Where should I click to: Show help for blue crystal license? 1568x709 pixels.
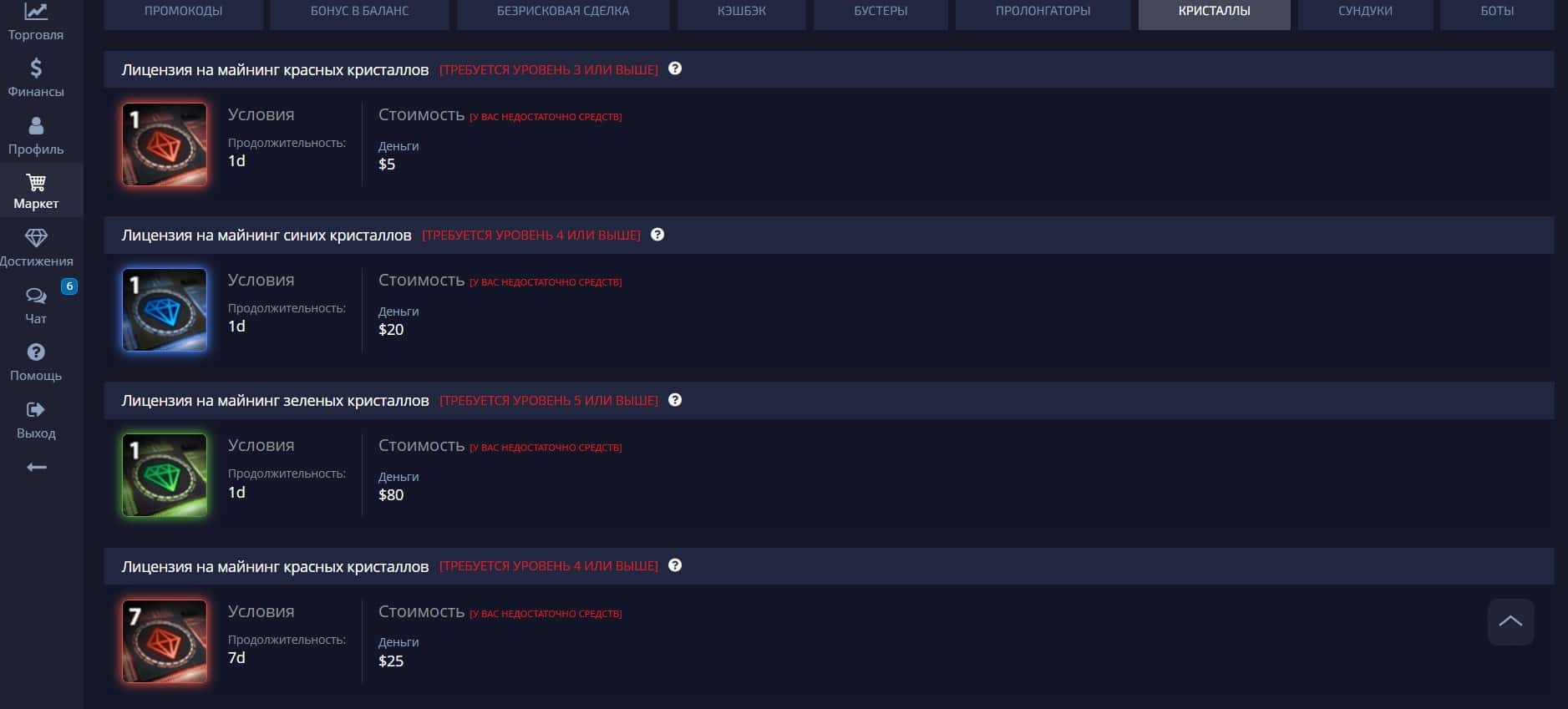(657, 235)
